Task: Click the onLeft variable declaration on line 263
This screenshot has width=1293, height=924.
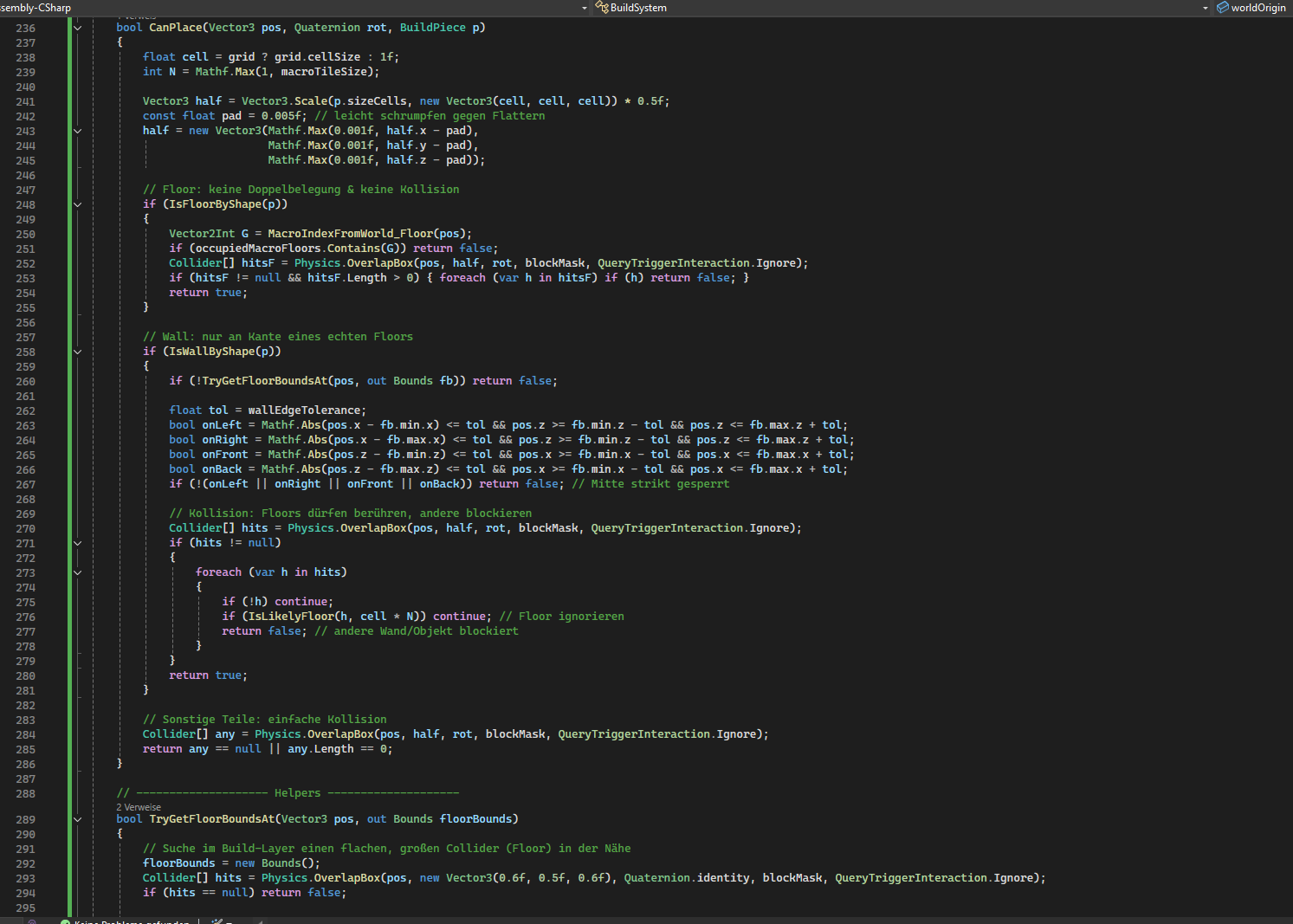Action: click(222, 425)
